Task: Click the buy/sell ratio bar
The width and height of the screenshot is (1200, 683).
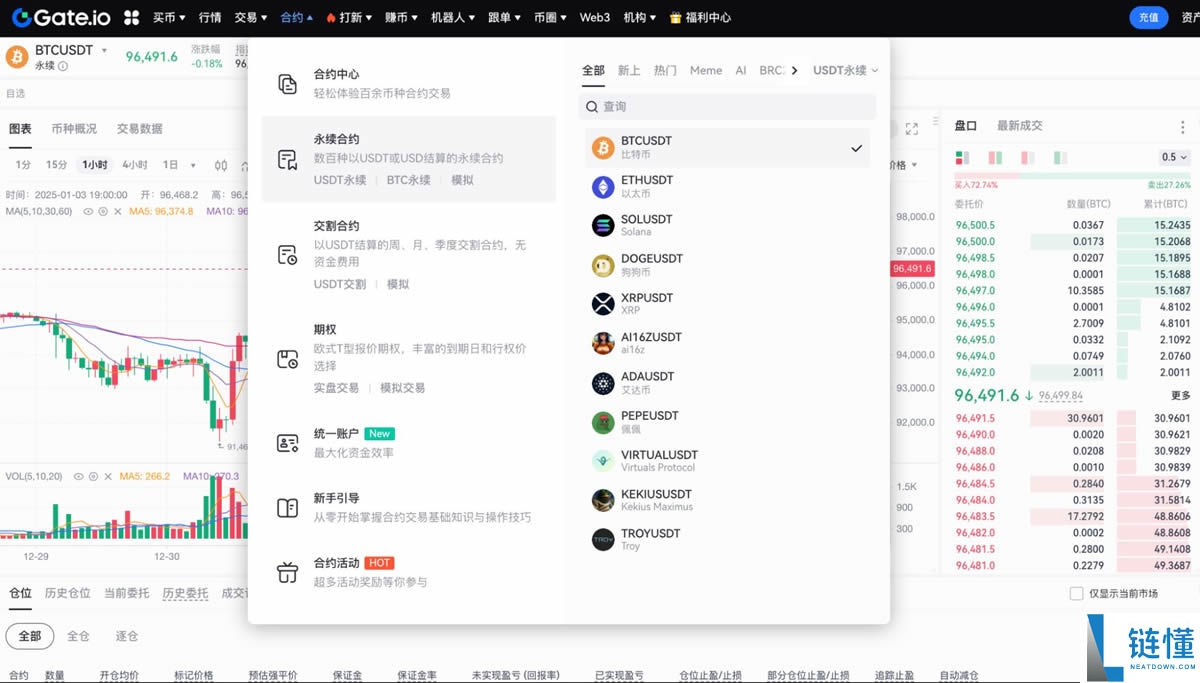Action: pyautogui.click(x=1073, y=177)
